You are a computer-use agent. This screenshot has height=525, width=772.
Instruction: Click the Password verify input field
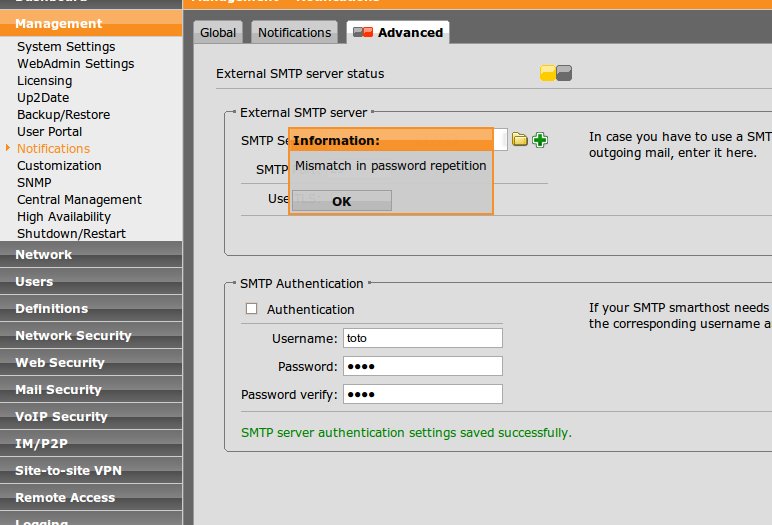point(423,394)
